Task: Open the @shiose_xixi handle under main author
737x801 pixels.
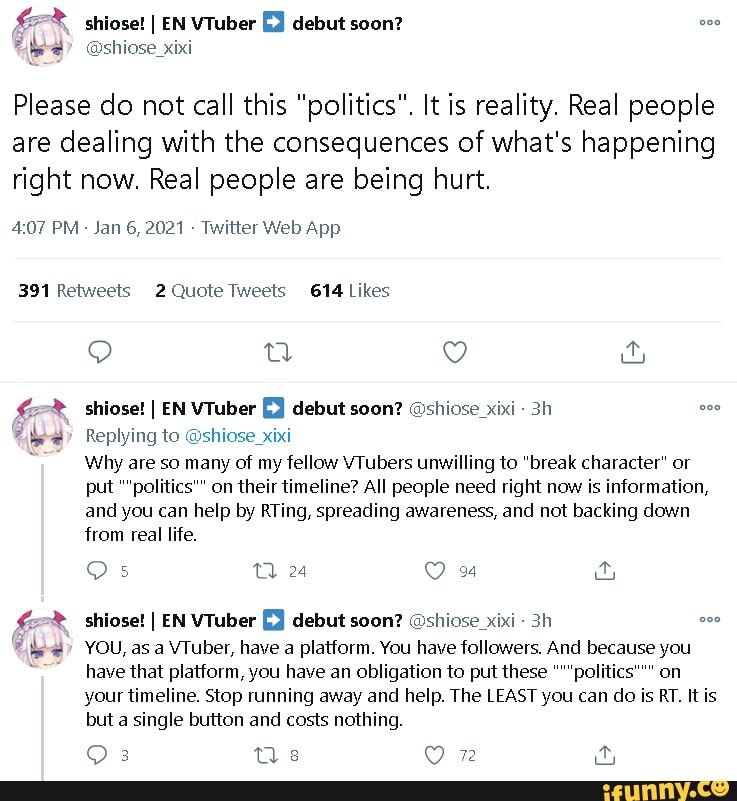Action: coord(141,46)
